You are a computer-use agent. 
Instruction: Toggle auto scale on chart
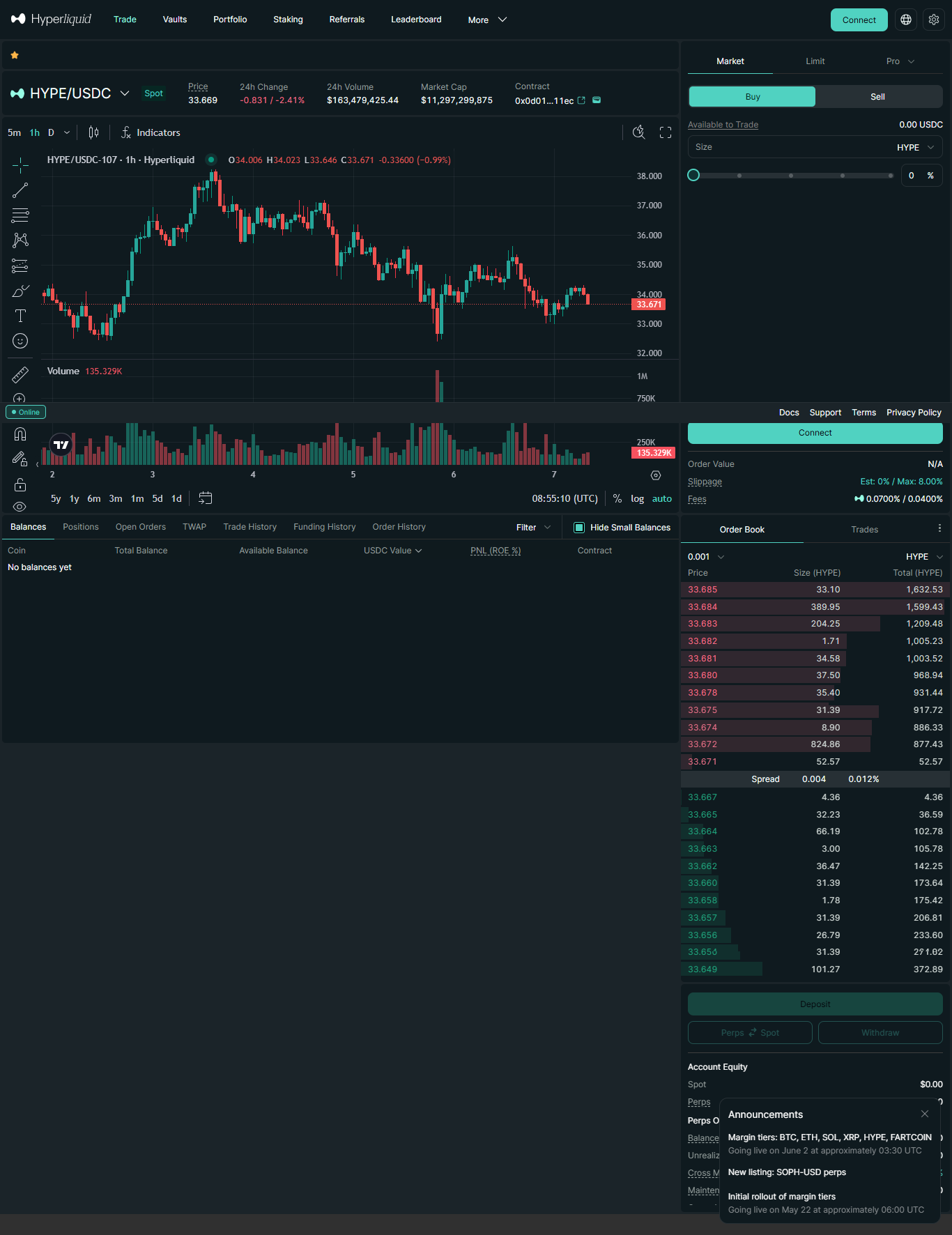point(662,498)
